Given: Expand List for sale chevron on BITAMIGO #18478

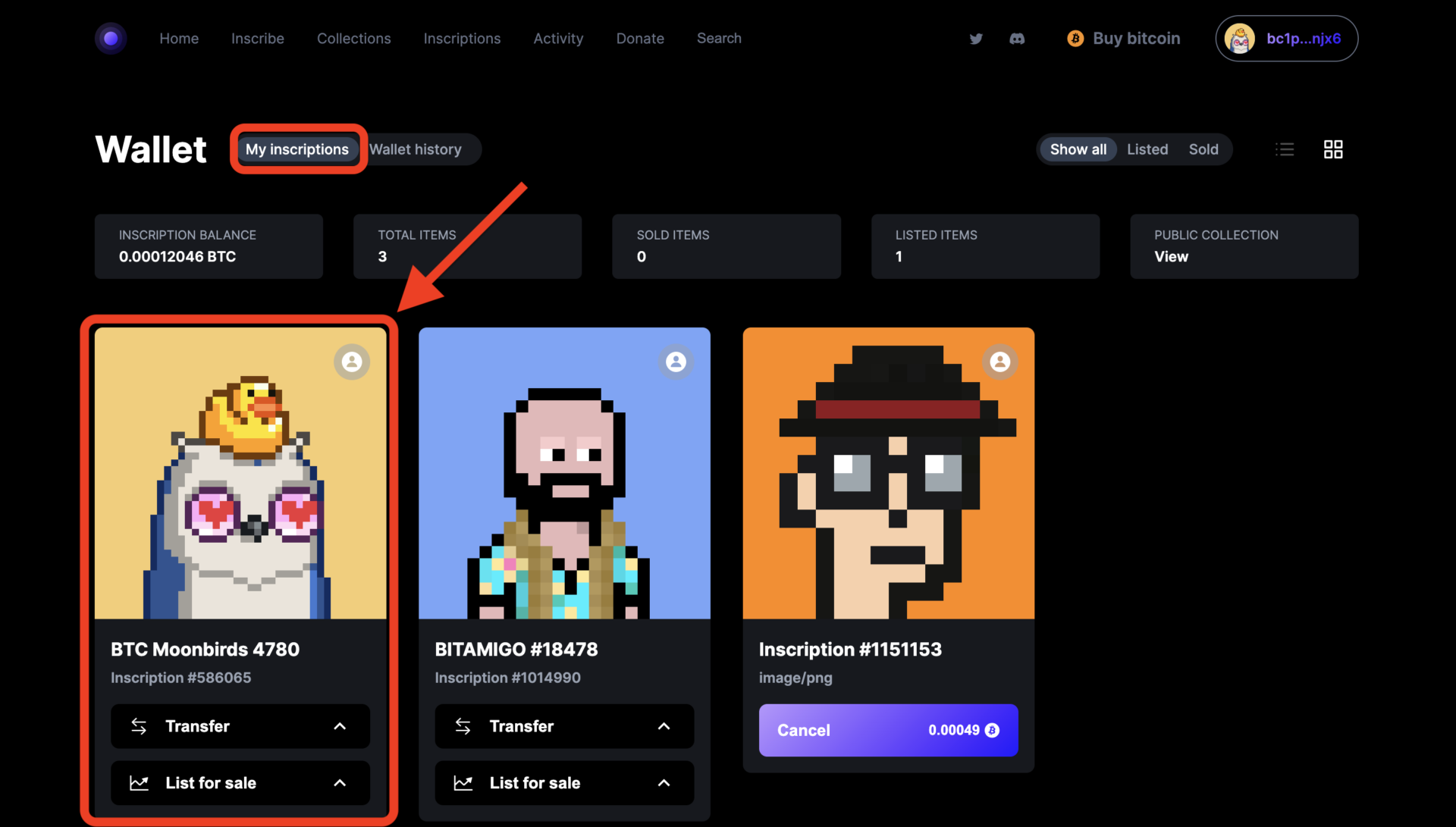Looking at the screenshot, I should point(664,783).
